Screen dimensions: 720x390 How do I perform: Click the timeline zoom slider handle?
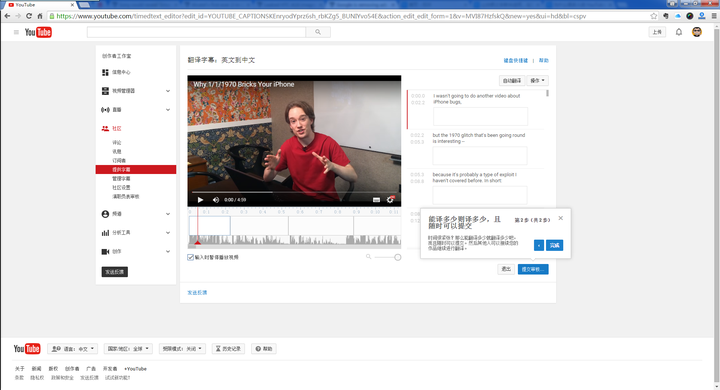point(398,257)
